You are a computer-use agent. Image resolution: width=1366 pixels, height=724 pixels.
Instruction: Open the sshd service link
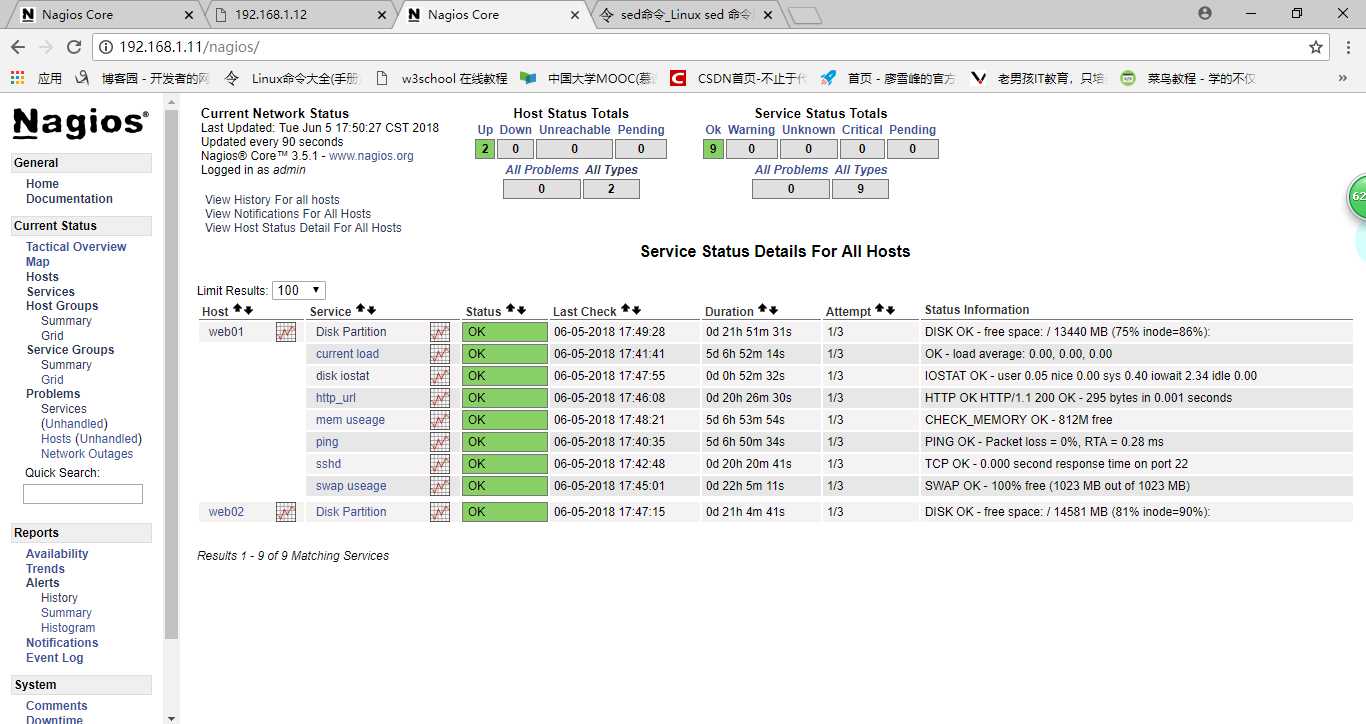click(x=328, y=464)
